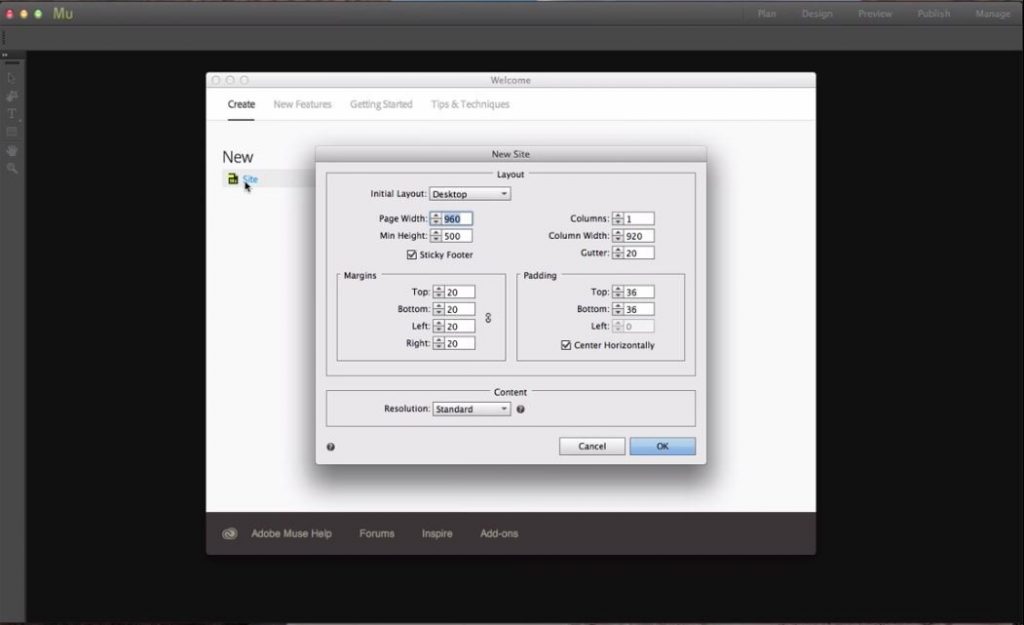The height and width of the screenshot is (625, 1024).
Task: Click the Column Width stepper arrows
Action: [x=618, y=236]
